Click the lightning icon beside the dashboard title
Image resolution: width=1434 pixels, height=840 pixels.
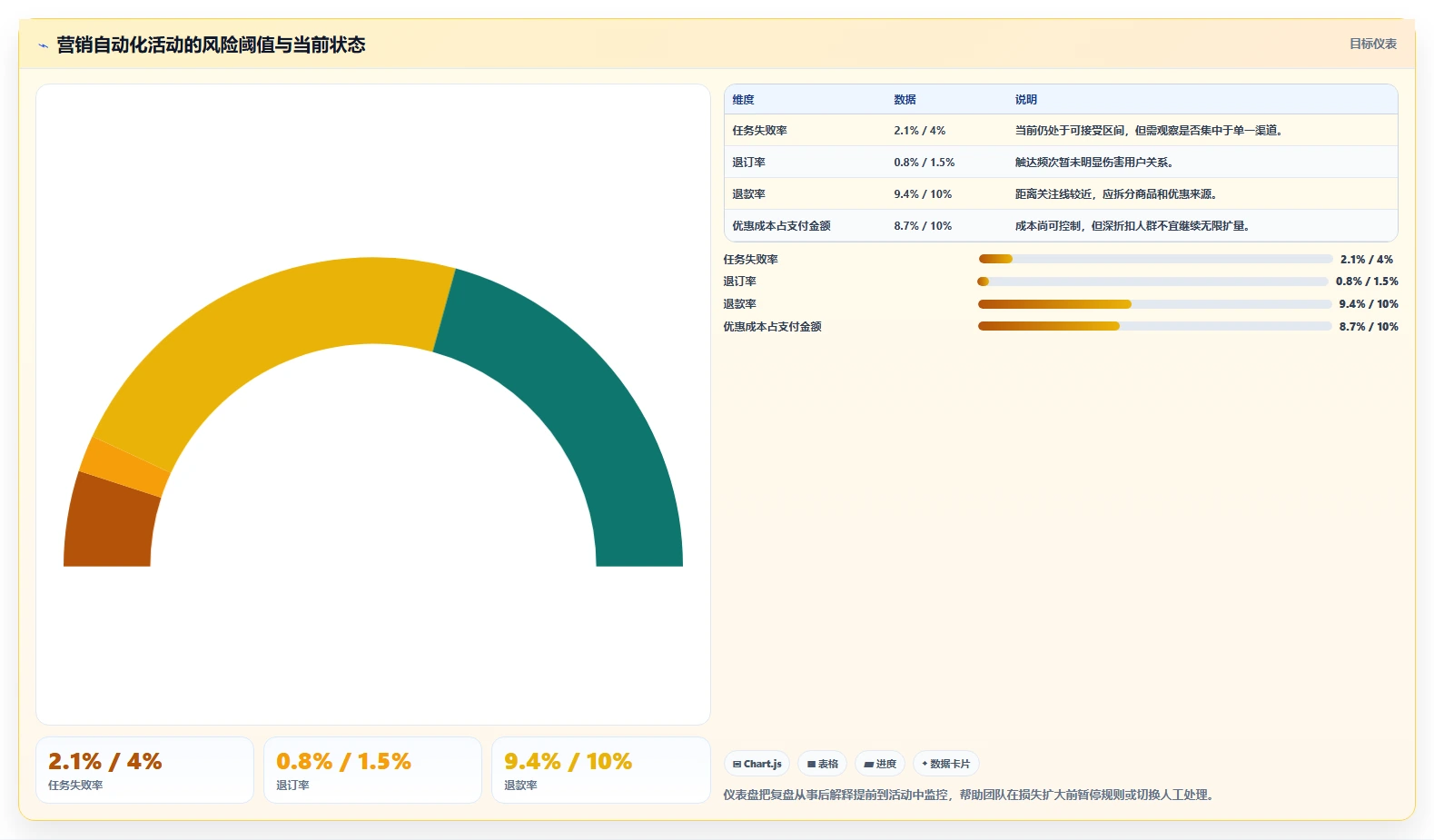(43, 45)
